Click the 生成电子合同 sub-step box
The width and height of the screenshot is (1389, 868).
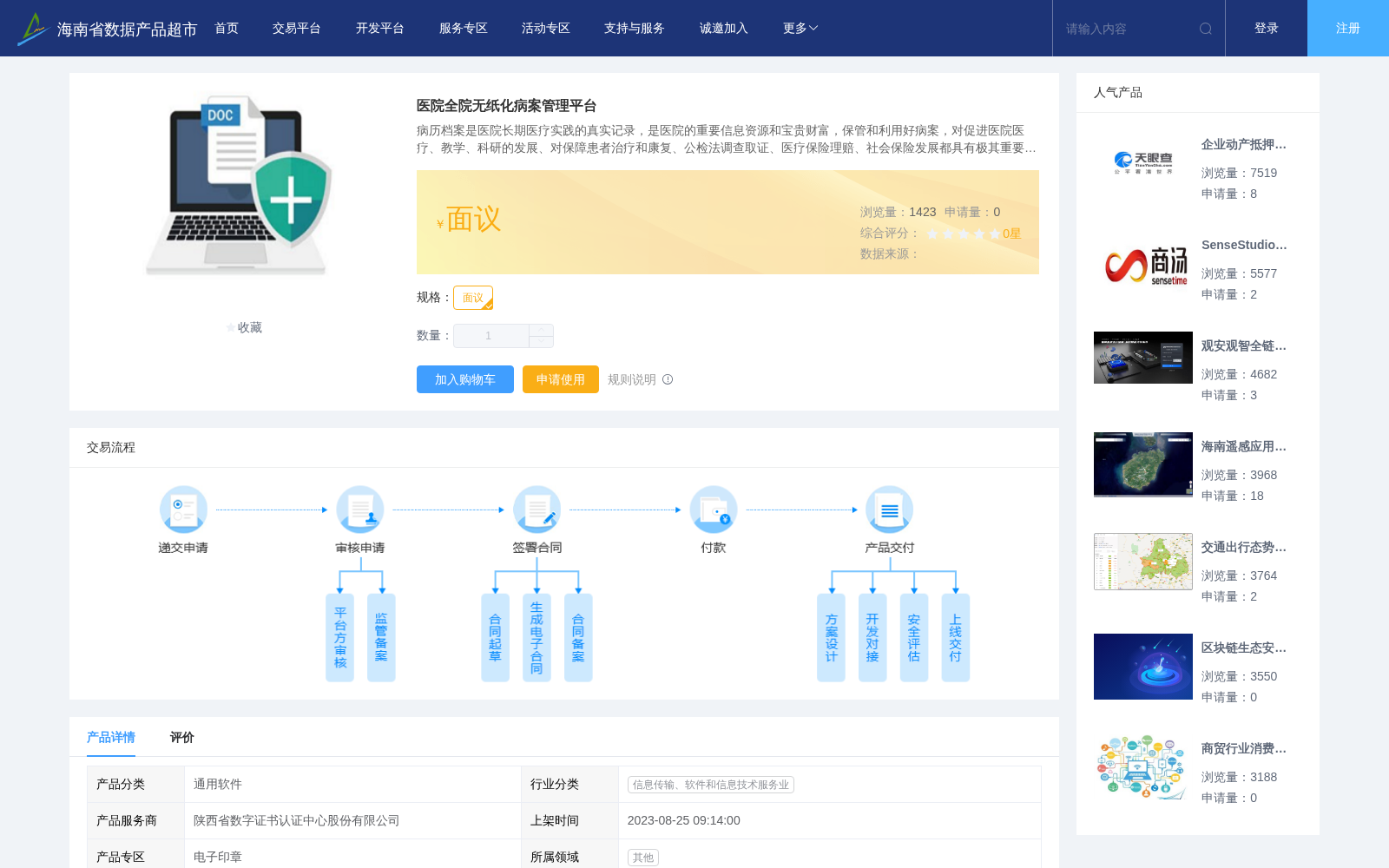coord(537,638)
